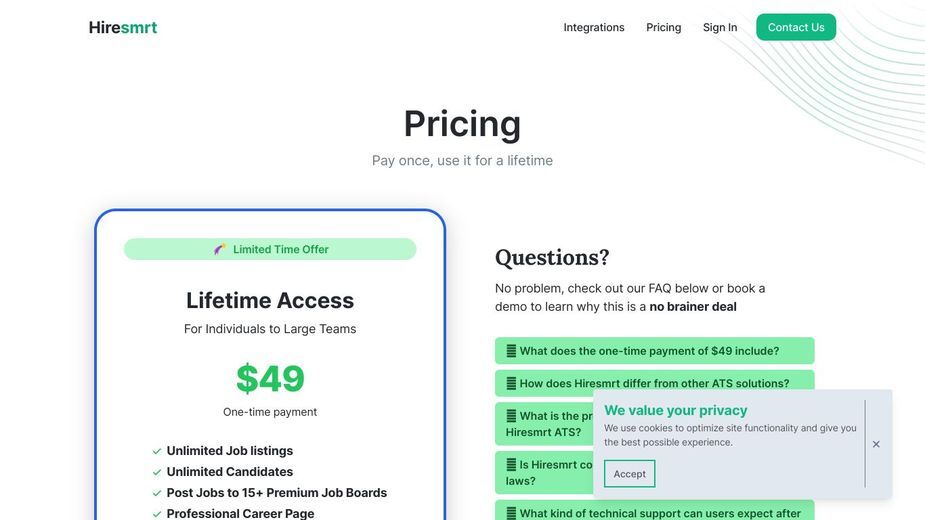Expand the "Is Hiresmrt" laws FAQ question

tap(544, 473)
